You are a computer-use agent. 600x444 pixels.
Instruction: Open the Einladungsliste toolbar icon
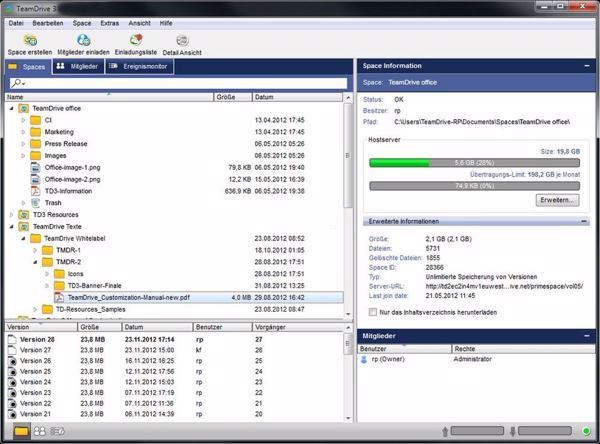click(136, 40)
